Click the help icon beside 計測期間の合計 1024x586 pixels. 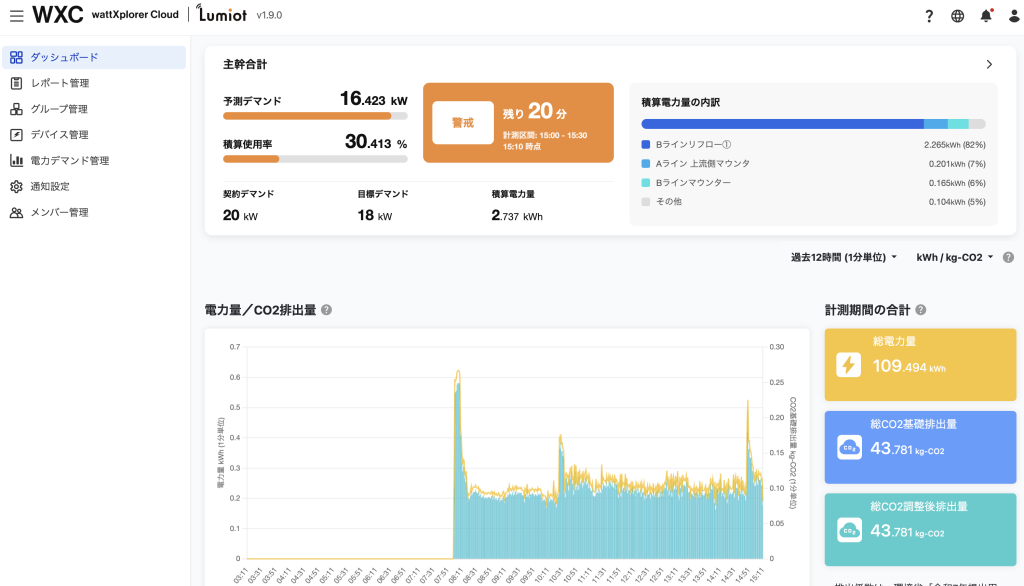[x=920, y=310]
